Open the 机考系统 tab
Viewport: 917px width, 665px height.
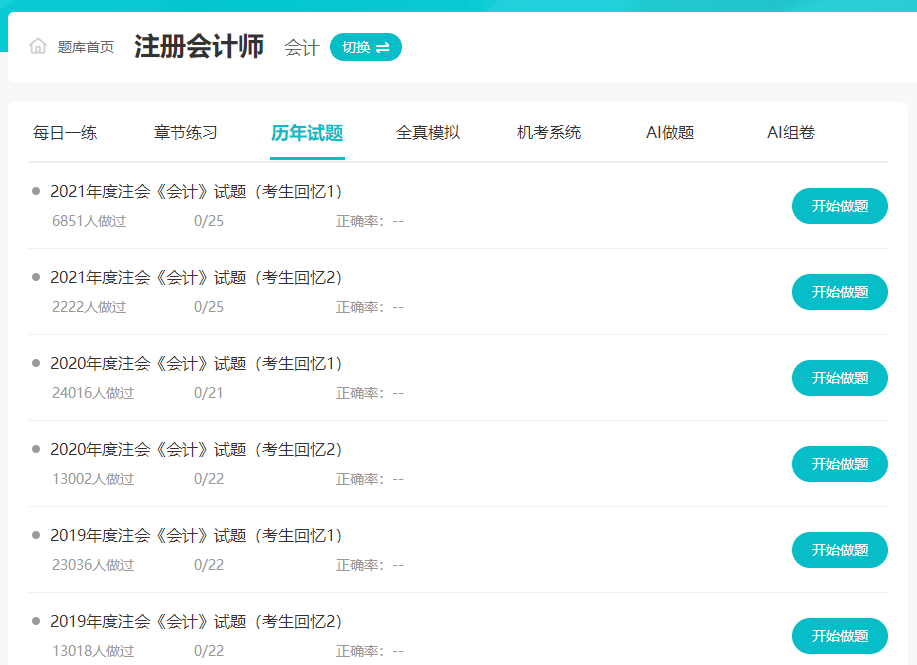[x=549, y=131]
